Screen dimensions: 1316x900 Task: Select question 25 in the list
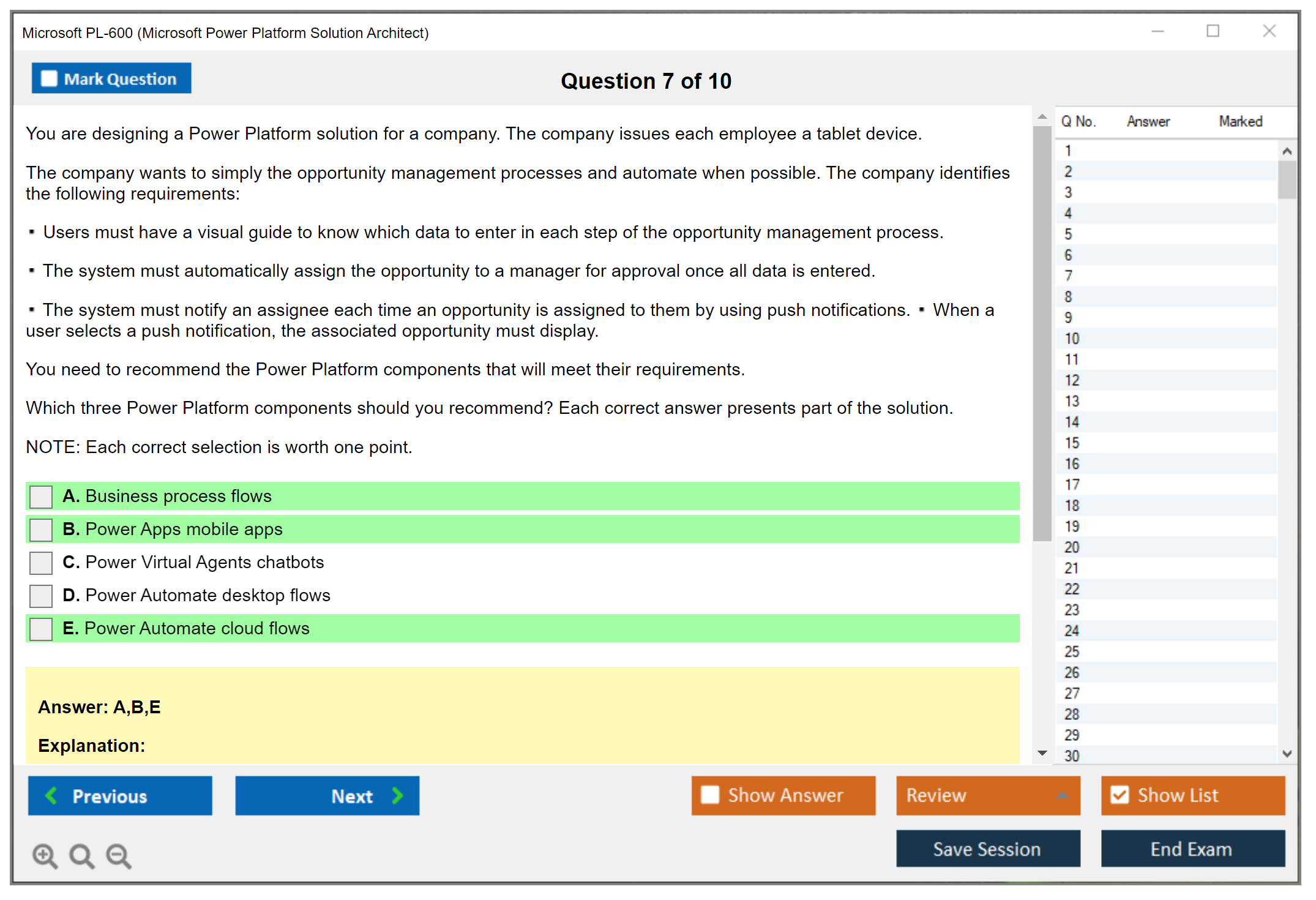tap(1072, 651)
